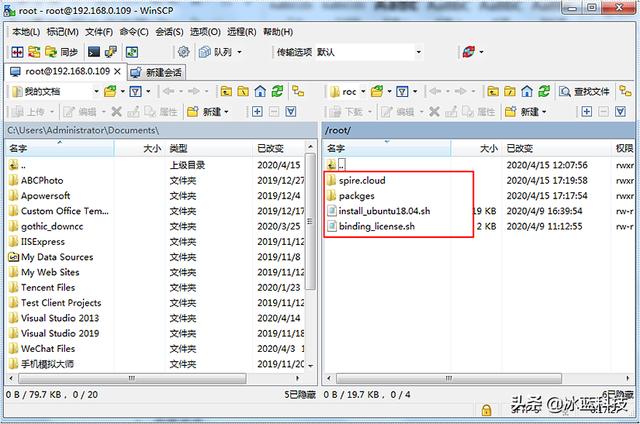Refresh the local panel
The height and width of the screenshot is (424, 640).
coord(278,91)
